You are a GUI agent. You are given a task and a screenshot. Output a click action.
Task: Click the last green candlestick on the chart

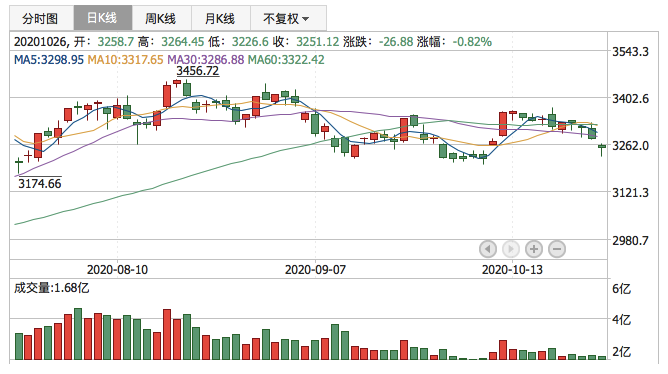(x=602, y=148)
